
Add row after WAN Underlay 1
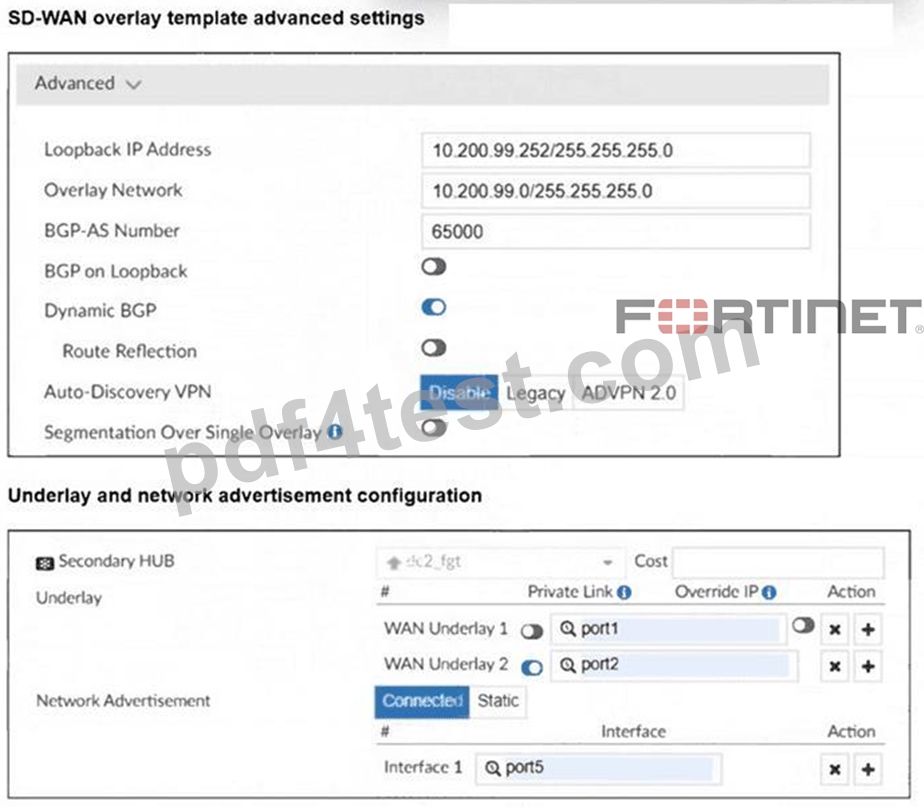(867, 629)
